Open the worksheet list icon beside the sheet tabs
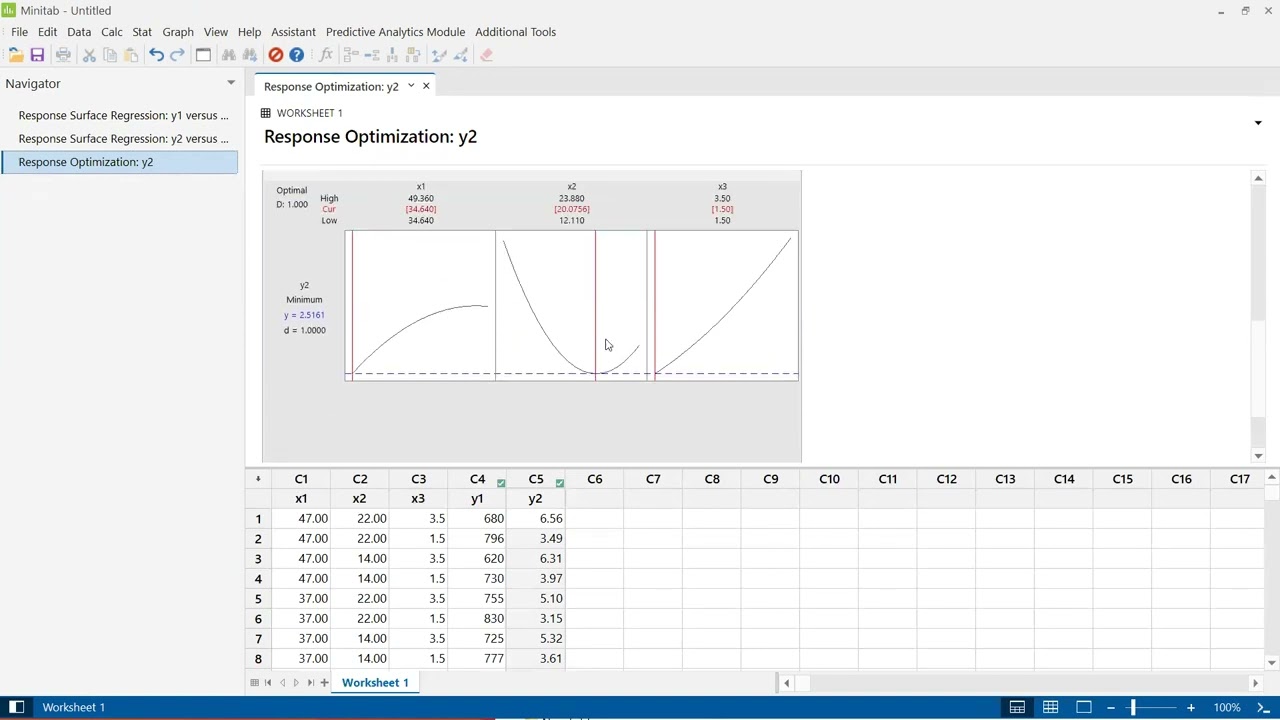This screenshot has width=1280, height=720. 254,682
